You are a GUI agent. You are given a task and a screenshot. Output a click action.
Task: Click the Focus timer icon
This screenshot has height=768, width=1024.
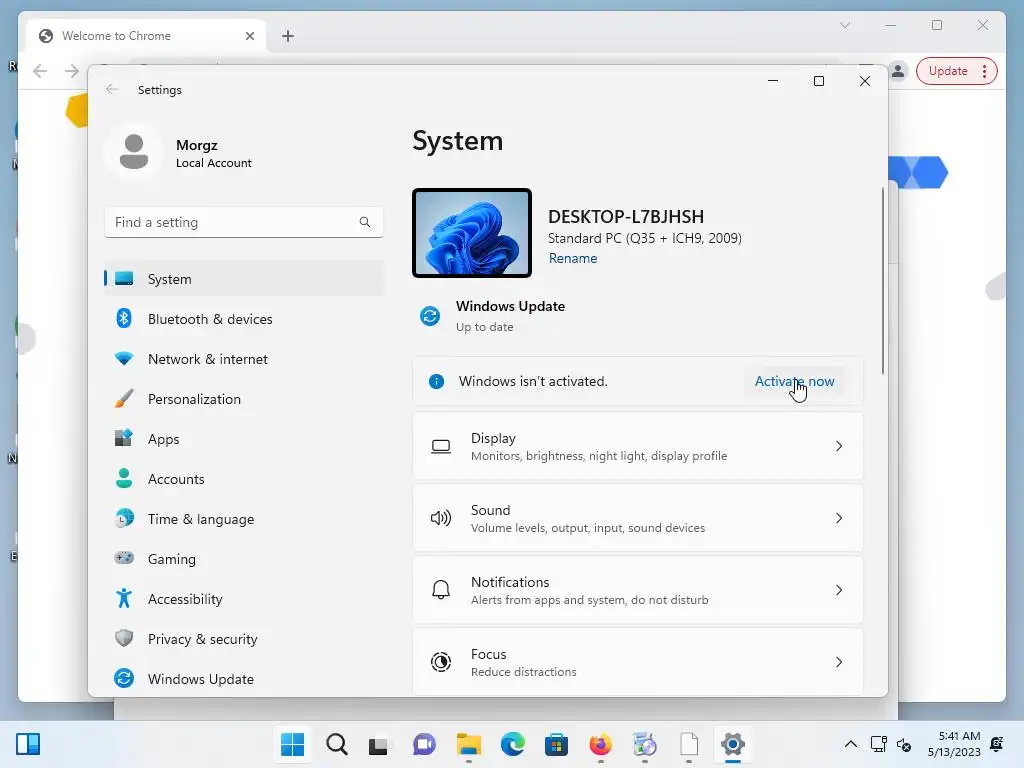pyautogui.click(x=441, y=662)
